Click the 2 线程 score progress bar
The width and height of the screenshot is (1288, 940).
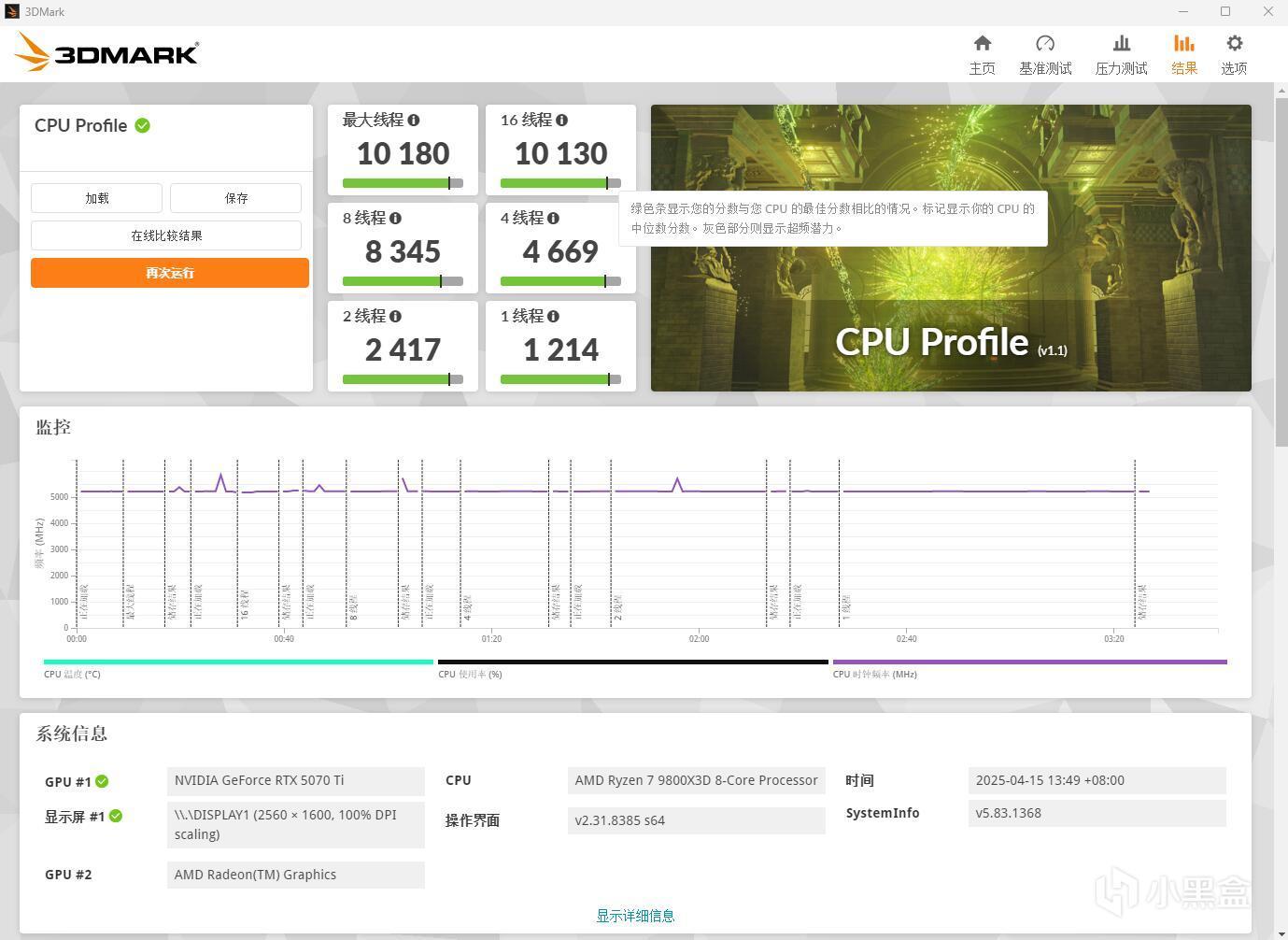[403, 379]
